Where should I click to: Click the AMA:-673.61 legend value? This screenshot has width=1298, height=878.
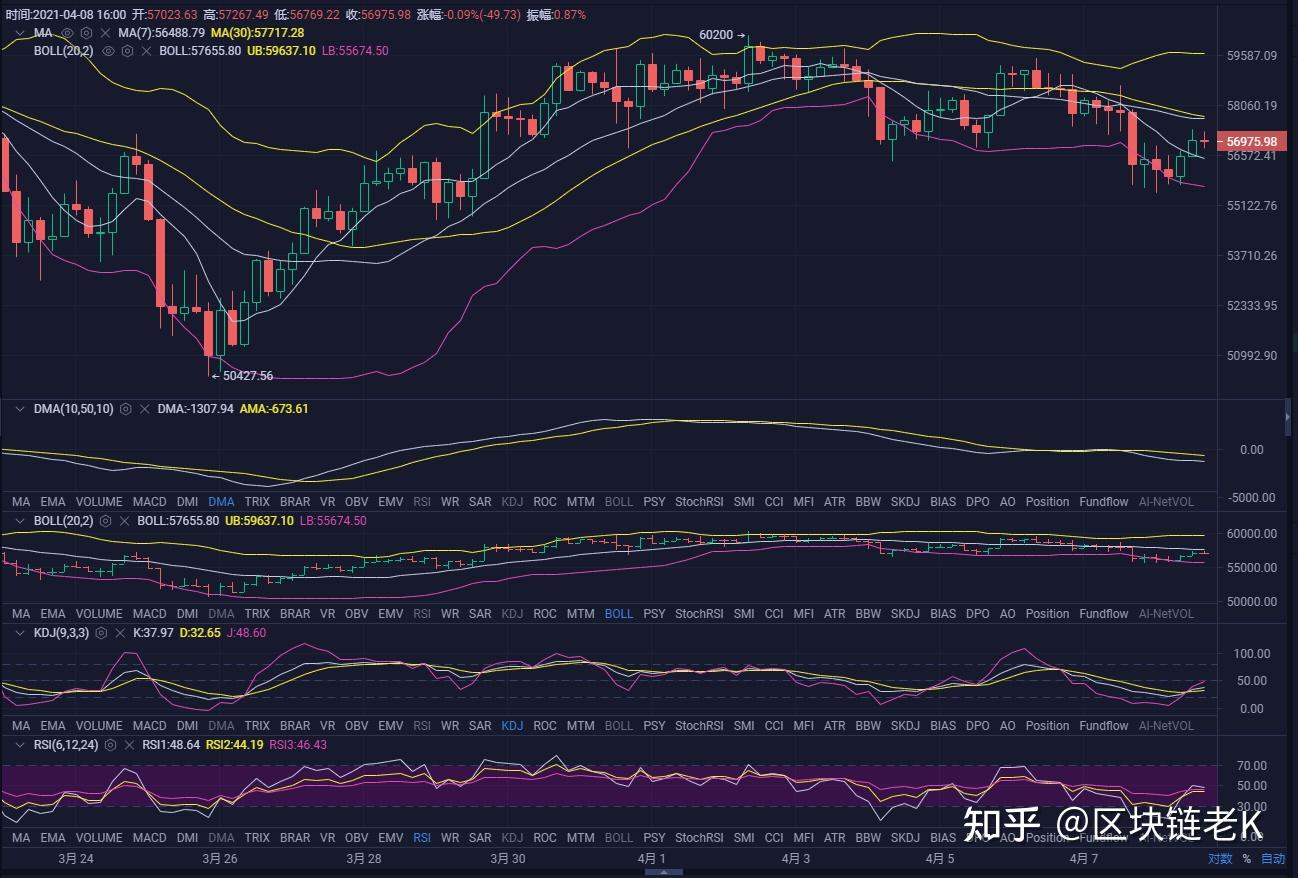click(274, 409)
